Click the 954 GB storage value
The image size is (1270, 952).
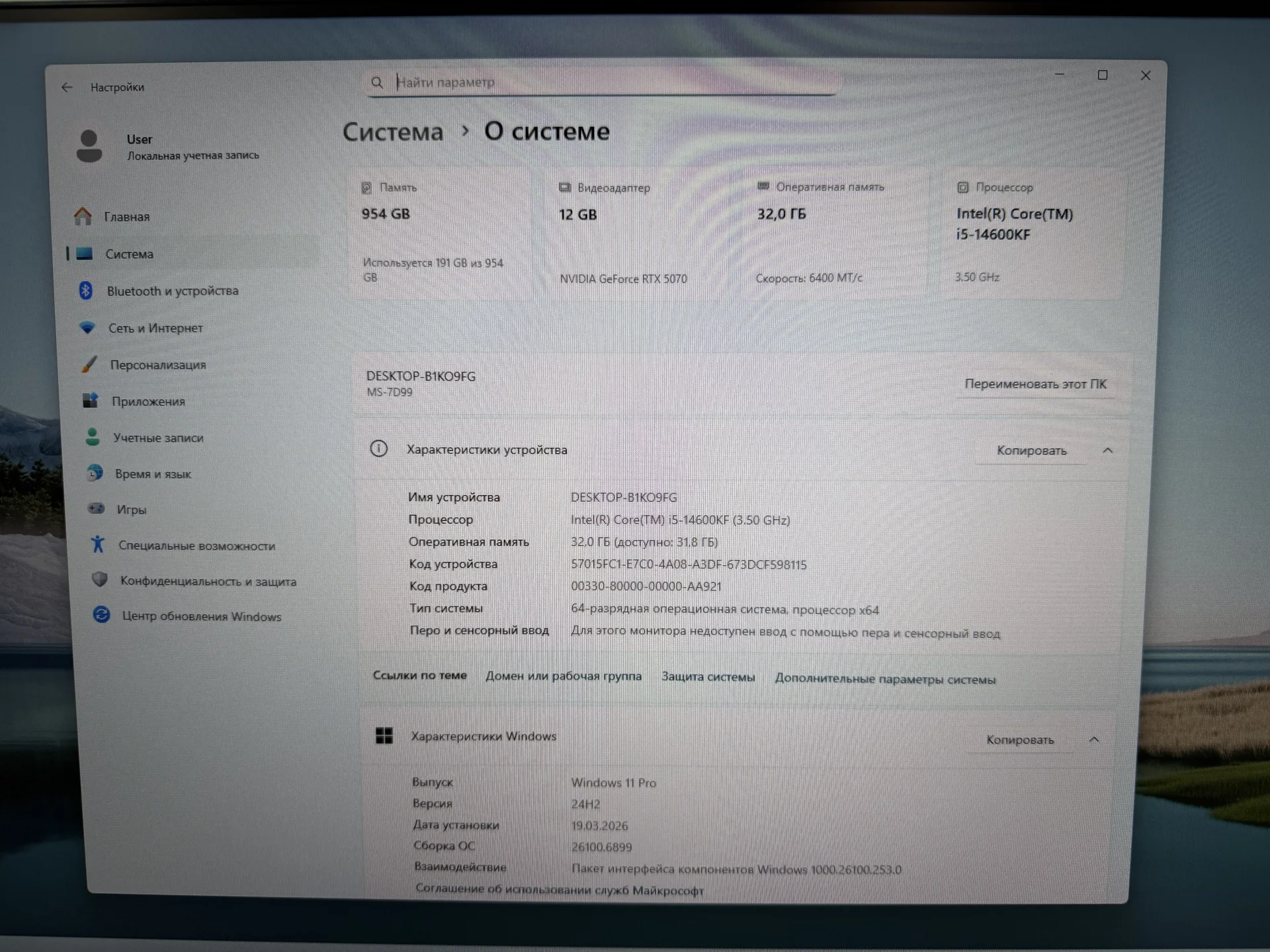pyautogui.click(x=386, y=214)
